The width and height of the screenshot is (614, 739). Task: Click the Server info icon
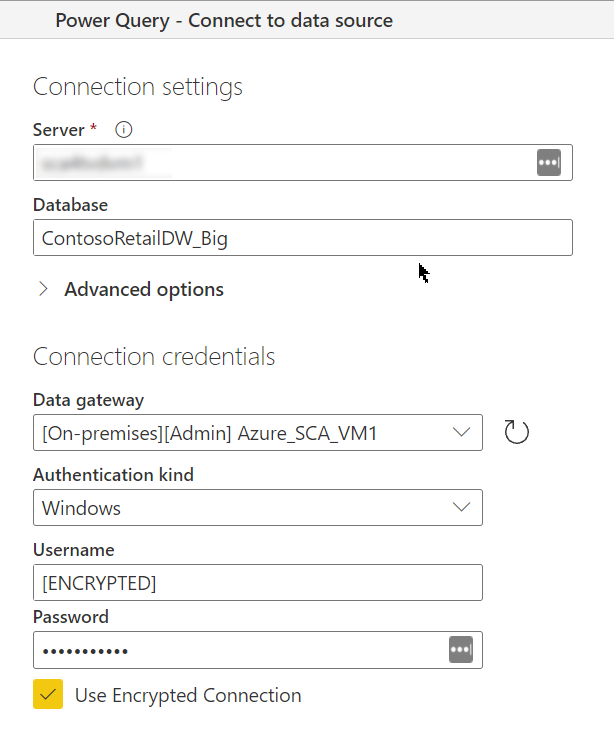click(124, 130)
